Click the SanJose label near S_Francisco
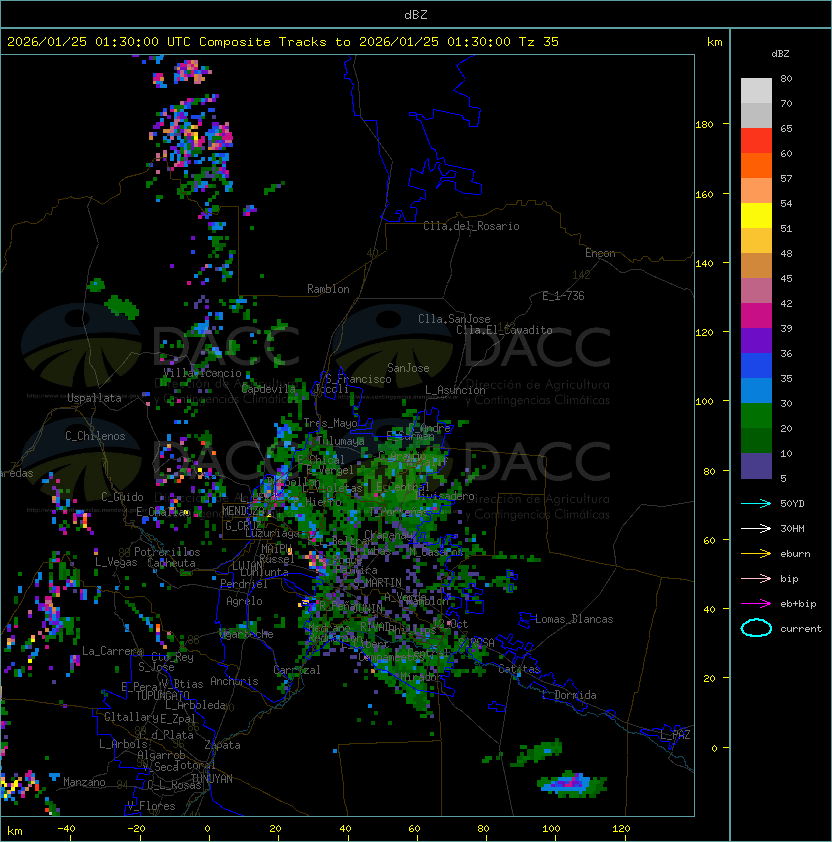The width and height of the screenshot is (832, 842). tap(408, 368)
